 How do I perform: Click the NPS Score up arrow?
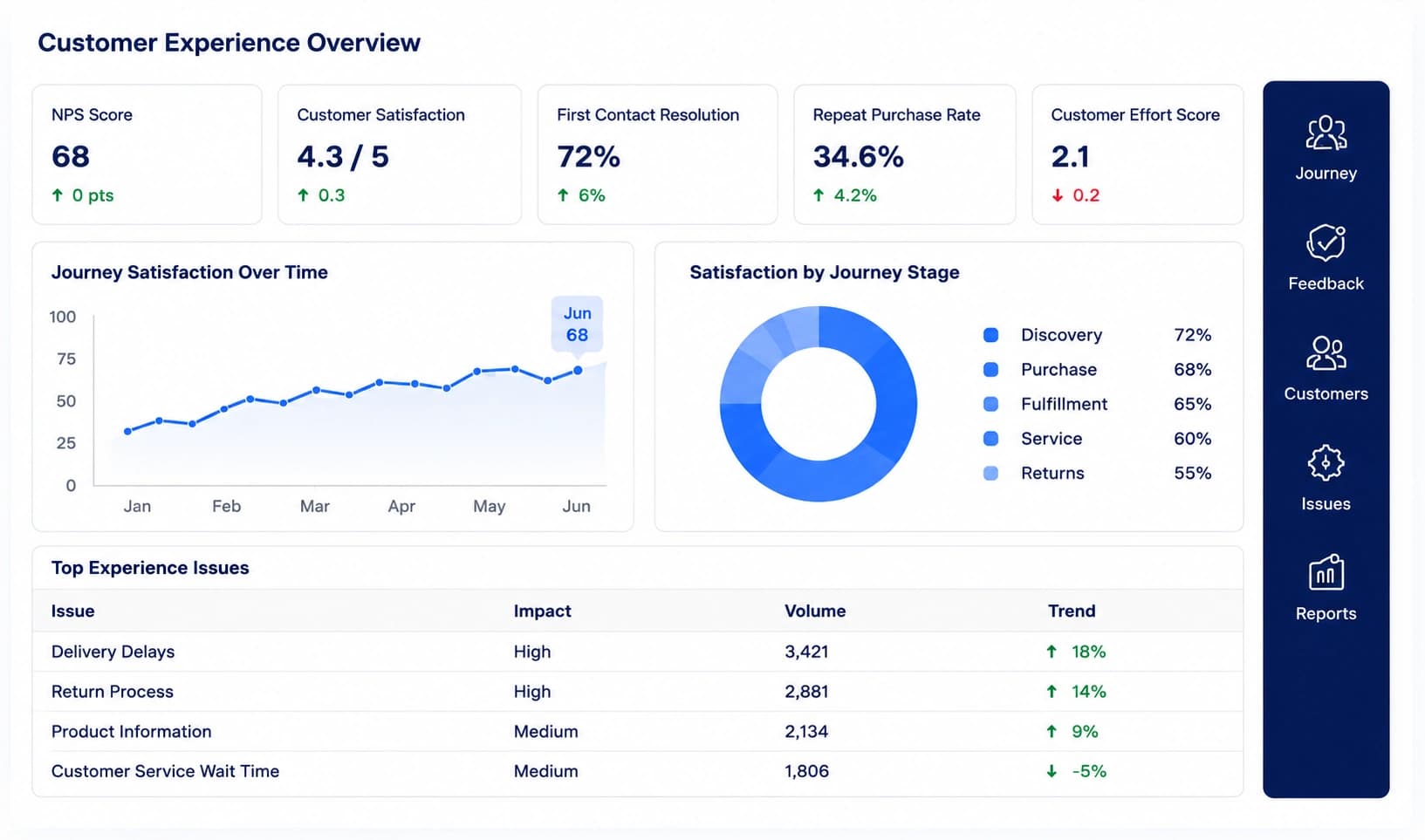pos(58,195)
